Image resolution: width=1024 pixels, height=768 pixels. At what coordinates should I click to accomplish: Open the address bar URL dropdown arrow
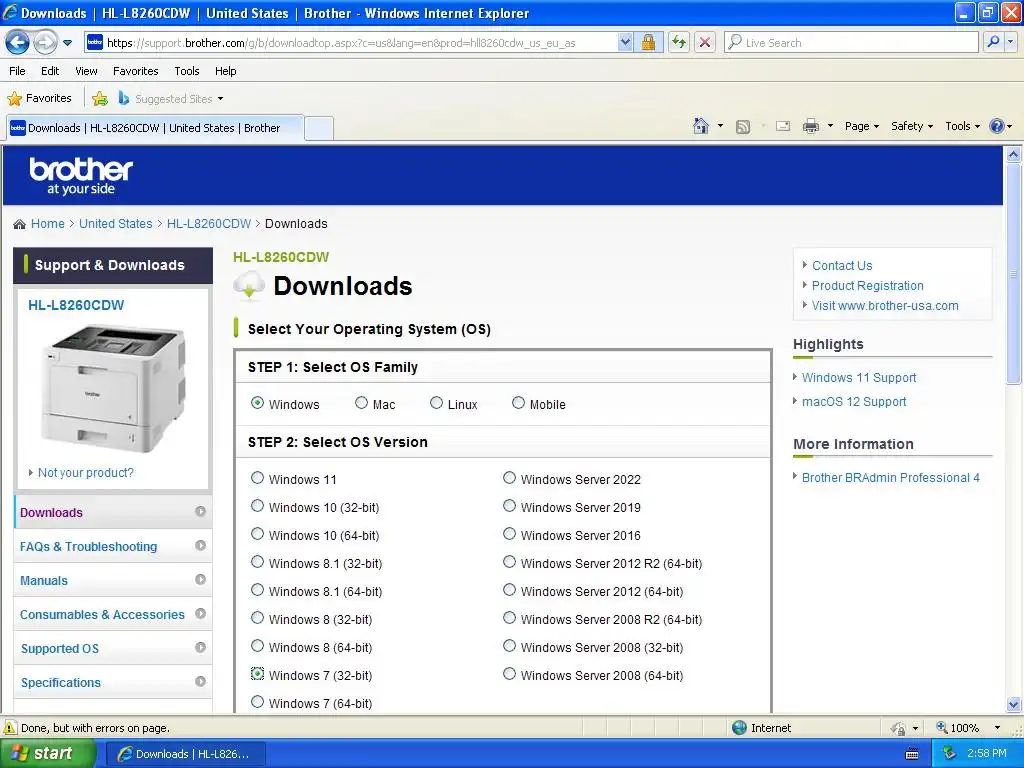(x=625, y=42)
